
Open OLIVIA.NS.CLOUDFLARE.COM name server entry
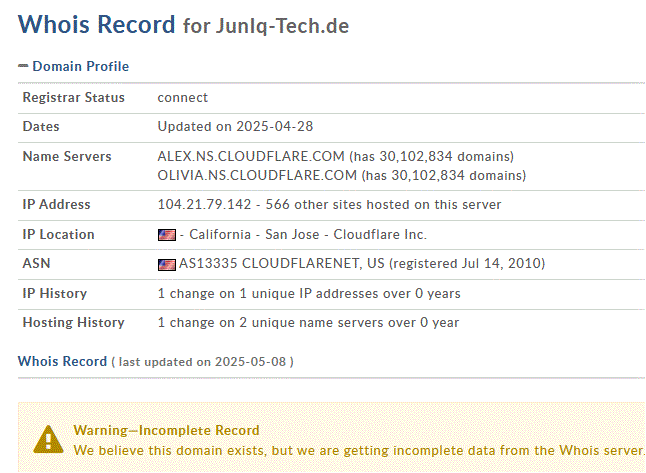(257, 176)
